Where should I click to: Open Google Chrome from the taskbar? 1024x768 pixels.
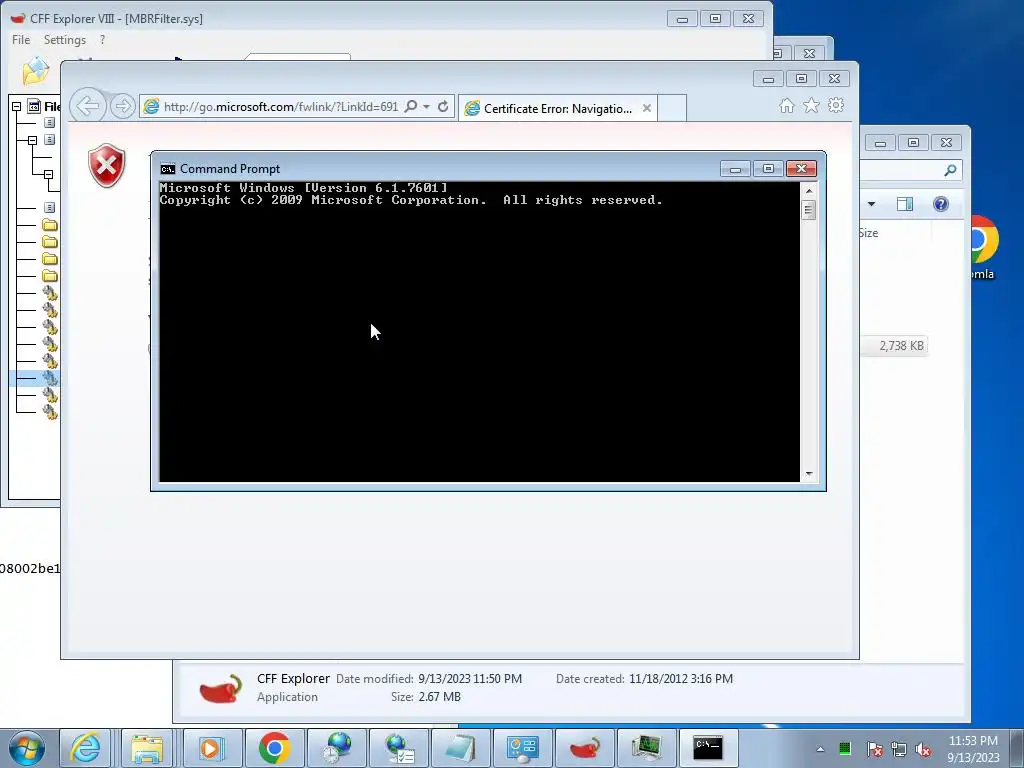(x=274, y=748)
